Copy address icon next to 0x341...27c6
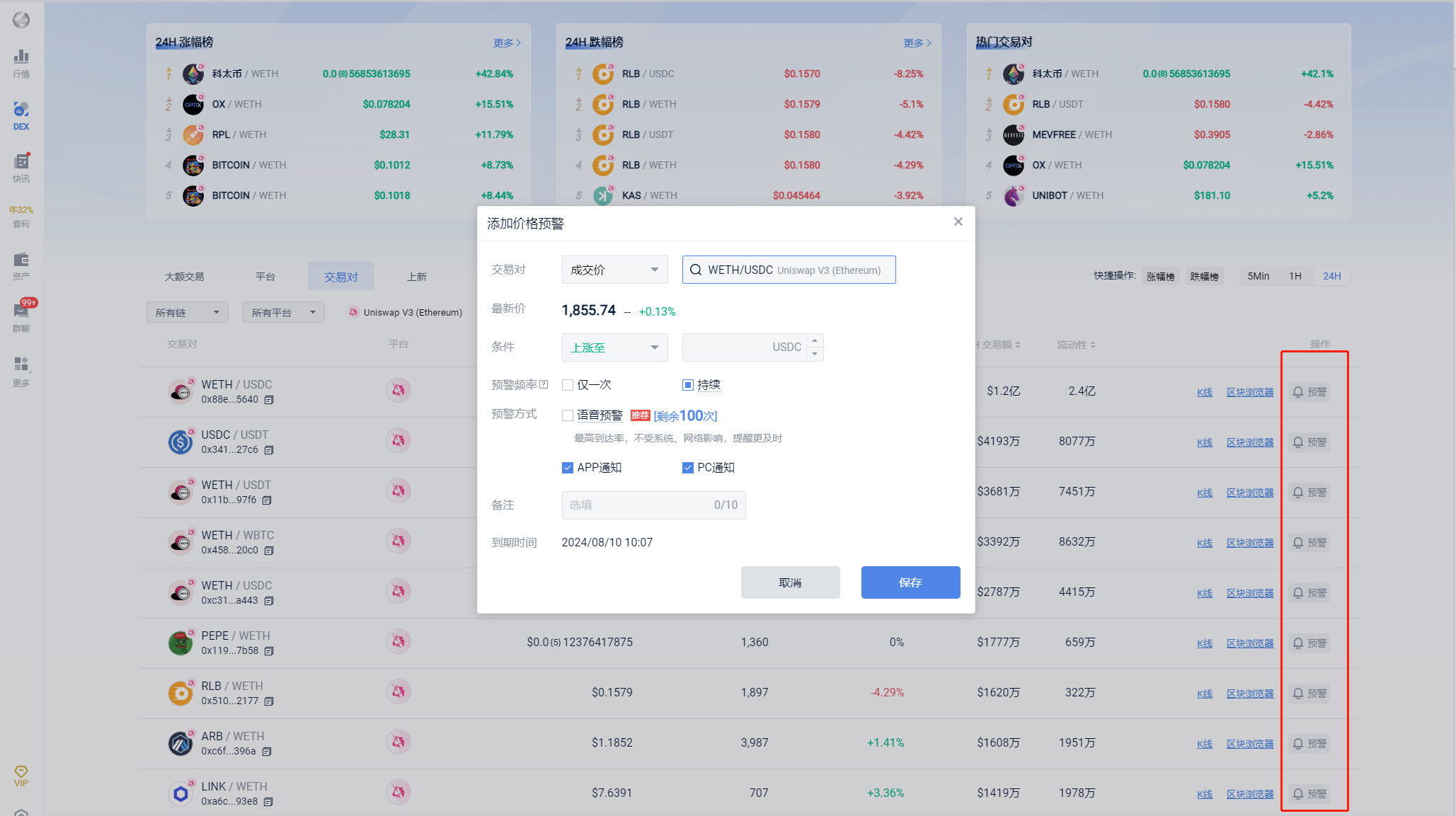The height and width of the screenshot is (816, 1456). click(269, 450)
